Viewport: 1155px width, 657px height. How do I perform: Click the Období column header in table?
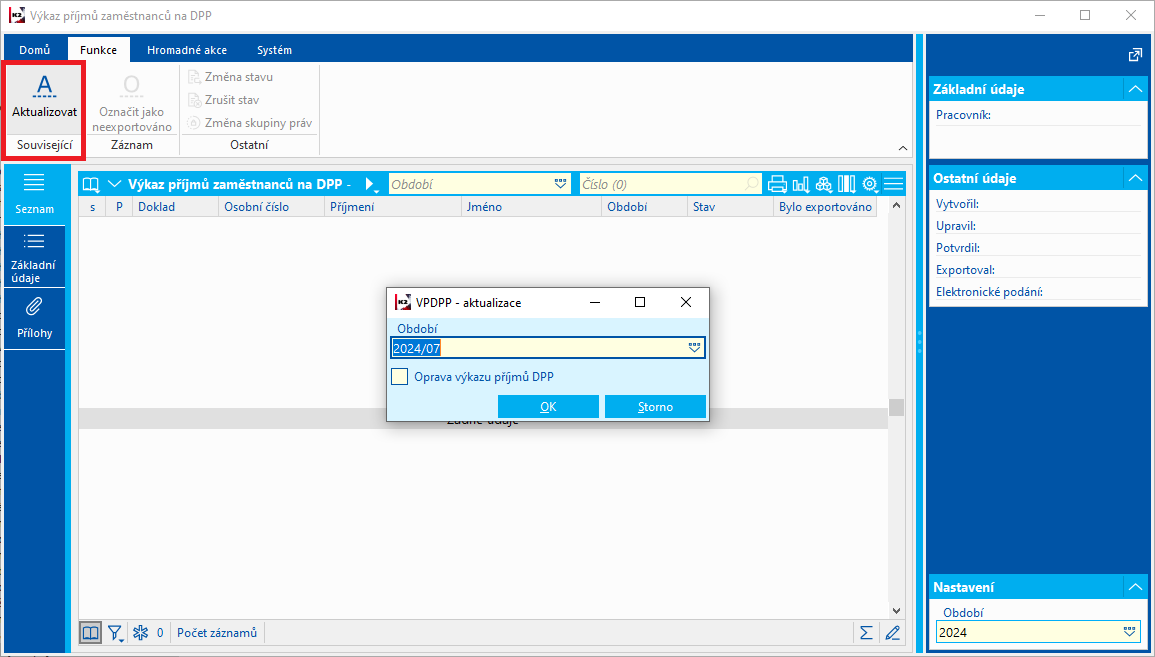(644, 207)
